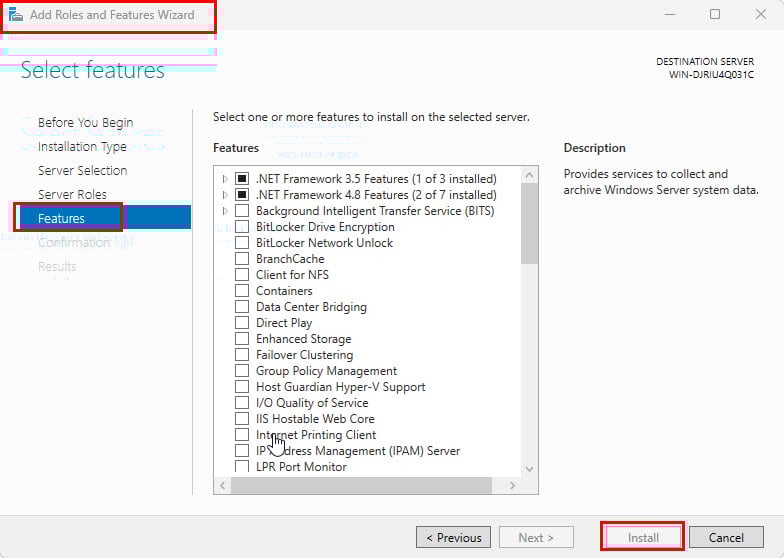Maximize the wizard window

pos(714,14)
